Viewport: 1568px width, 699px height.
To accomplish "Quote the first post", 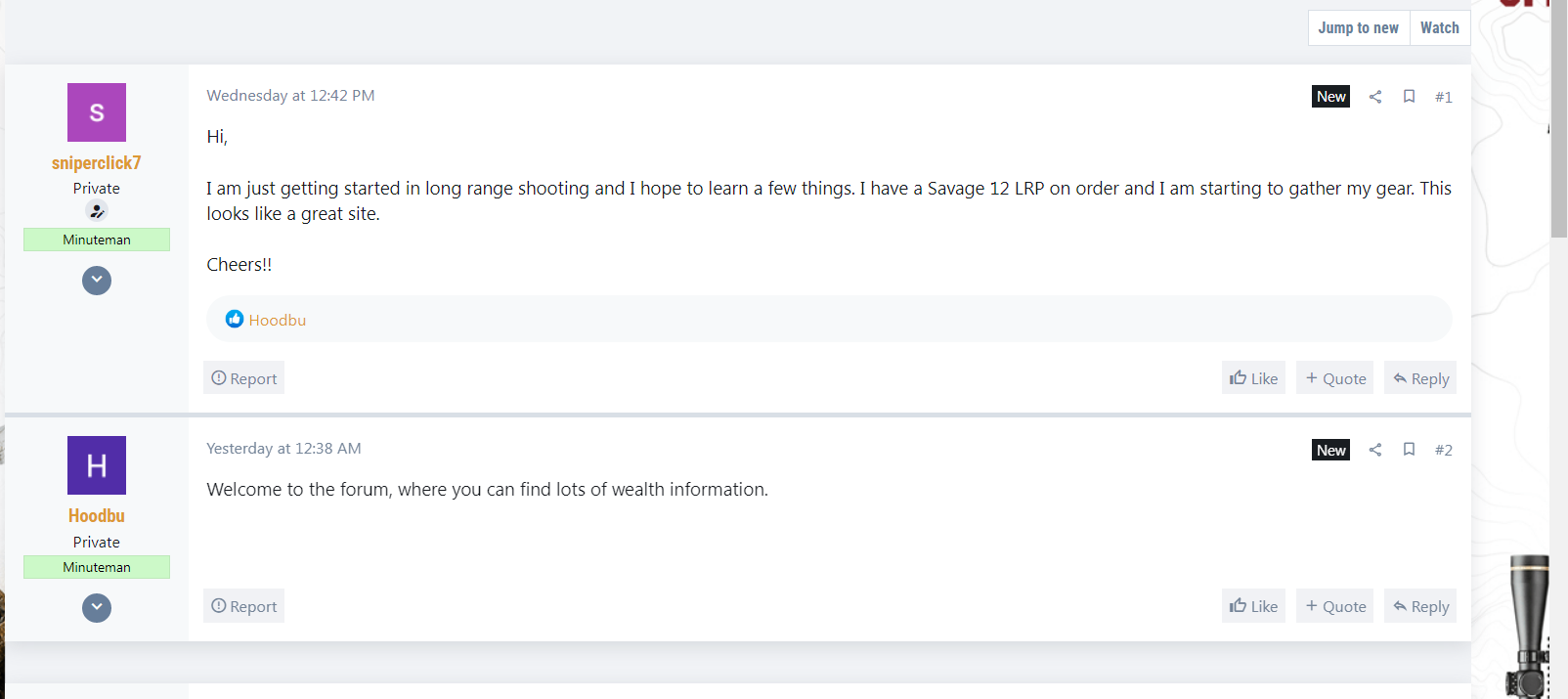I will click(x=1334, y=378).
